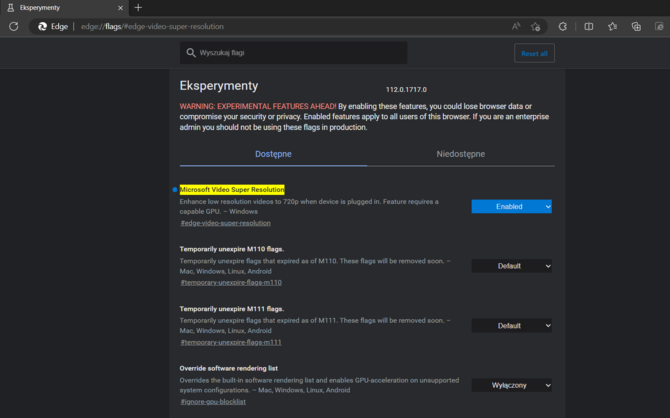The image size is (670, 418).
Task: Open Default dropdown for unexpire M110 flags
Action: (511, 266)
